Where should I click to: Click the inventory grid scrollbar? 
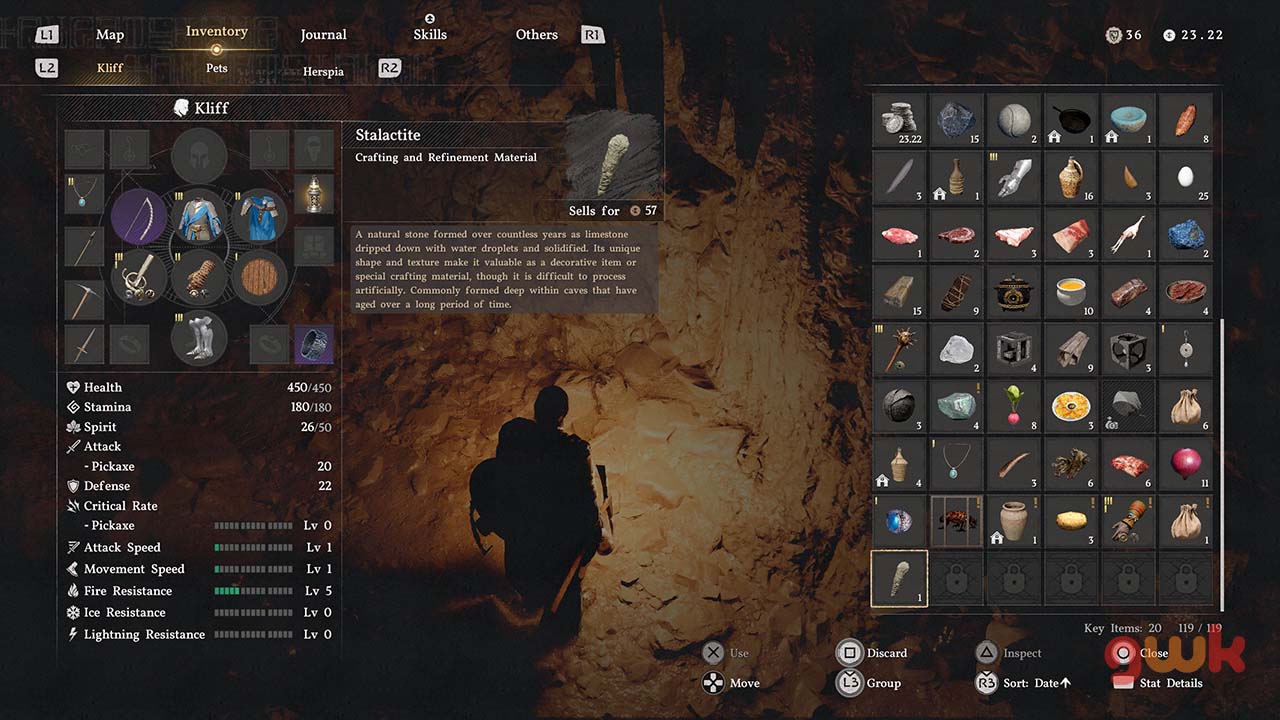1221,460
